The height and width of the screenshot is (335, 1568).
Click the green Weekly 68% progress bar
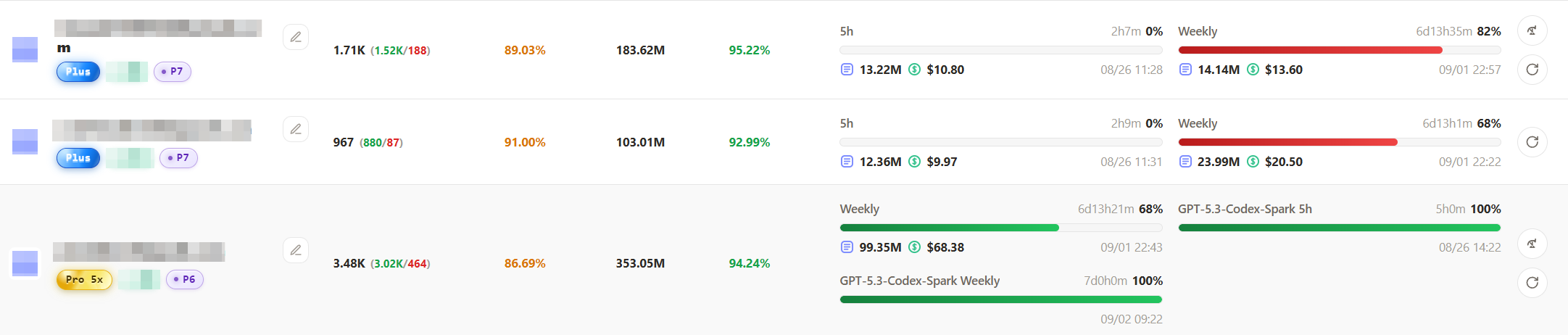click(1001, 228)
